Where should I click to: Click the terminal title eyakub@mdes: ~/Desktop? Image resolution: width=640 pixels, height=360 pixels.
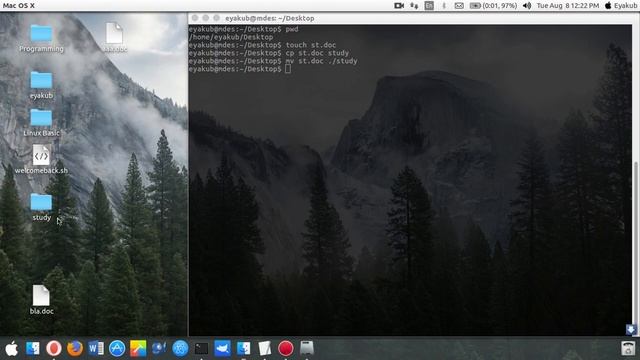tap(270, 18)
